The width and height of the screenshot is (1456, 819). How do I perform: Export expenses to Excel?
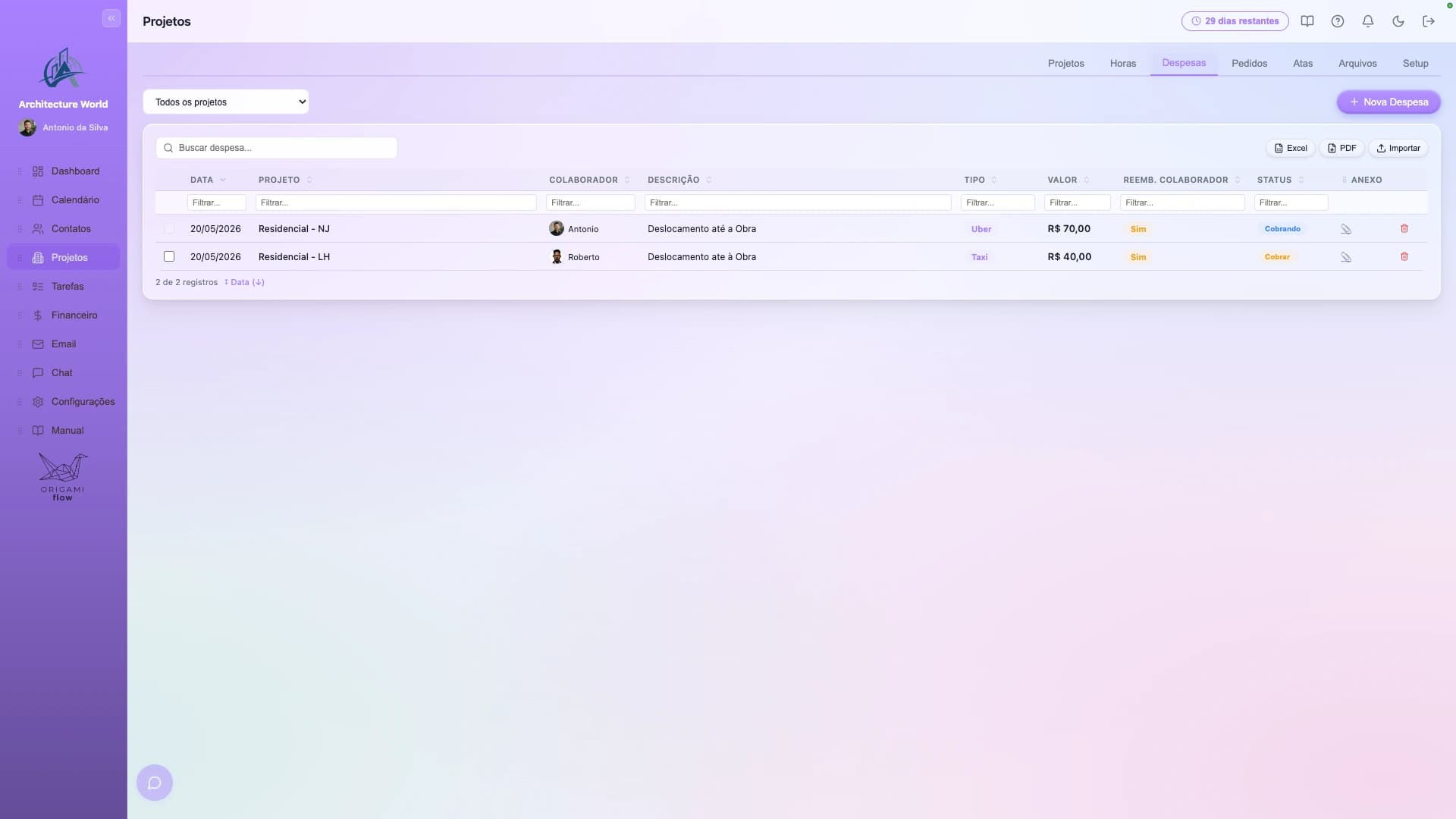(x=1290, y=148)
